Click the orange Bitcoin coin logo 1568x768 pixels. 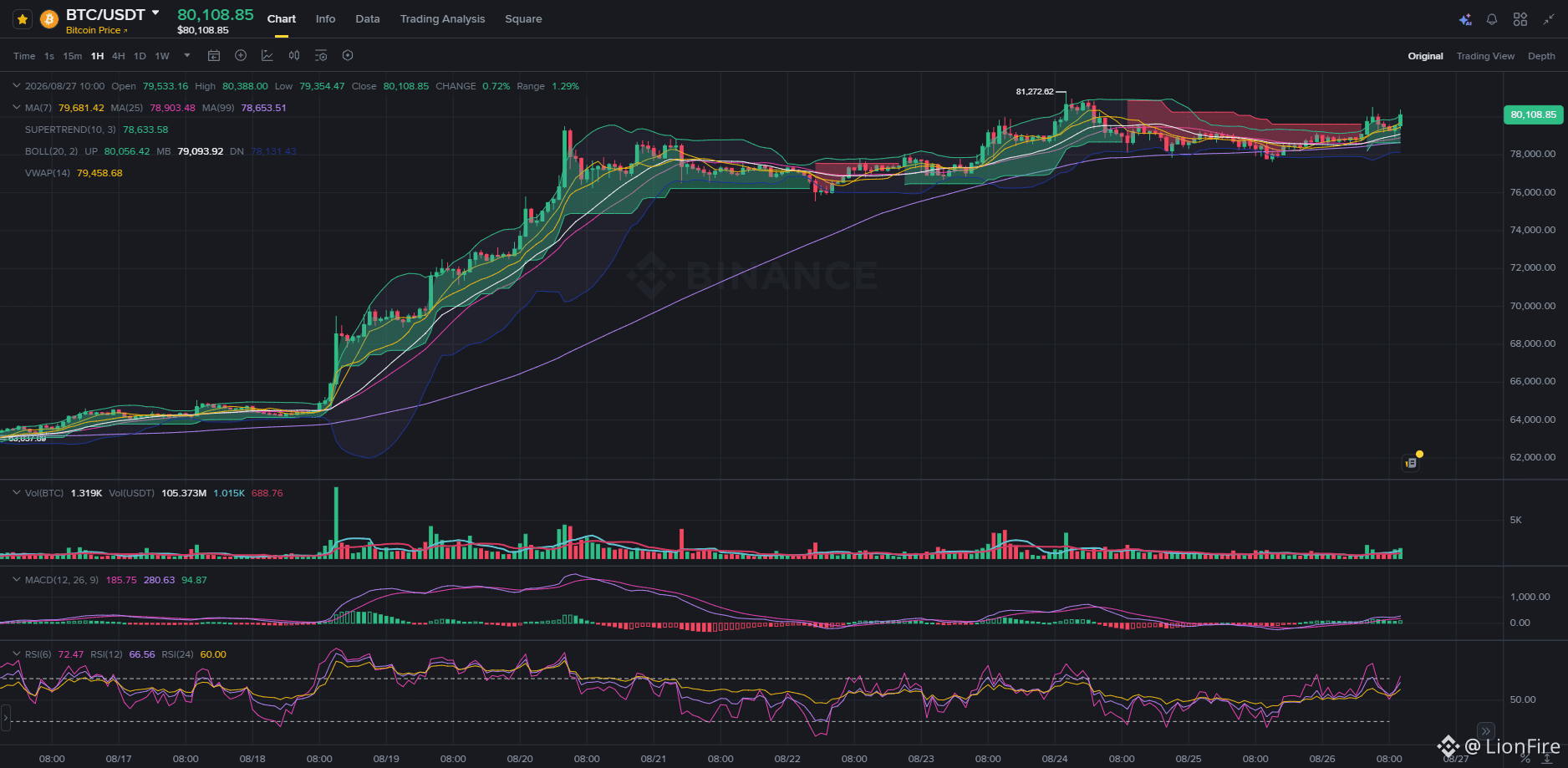49,19
